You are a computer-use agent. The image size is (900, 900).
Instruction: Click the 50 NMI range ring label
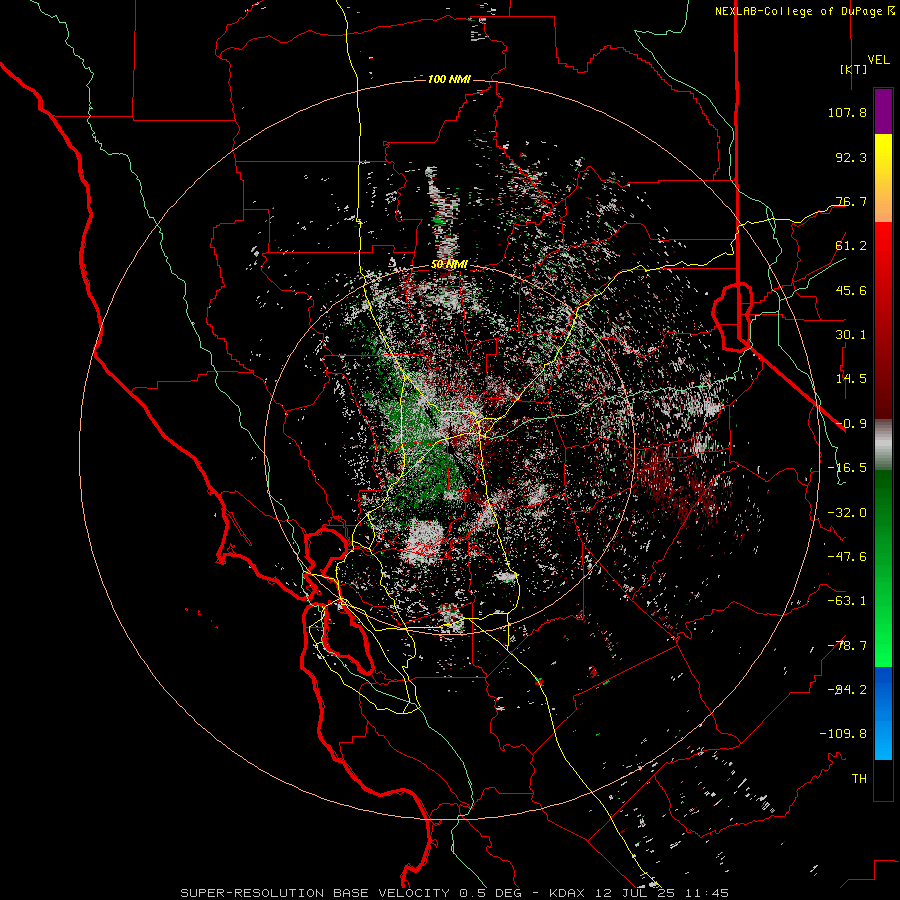449,265
